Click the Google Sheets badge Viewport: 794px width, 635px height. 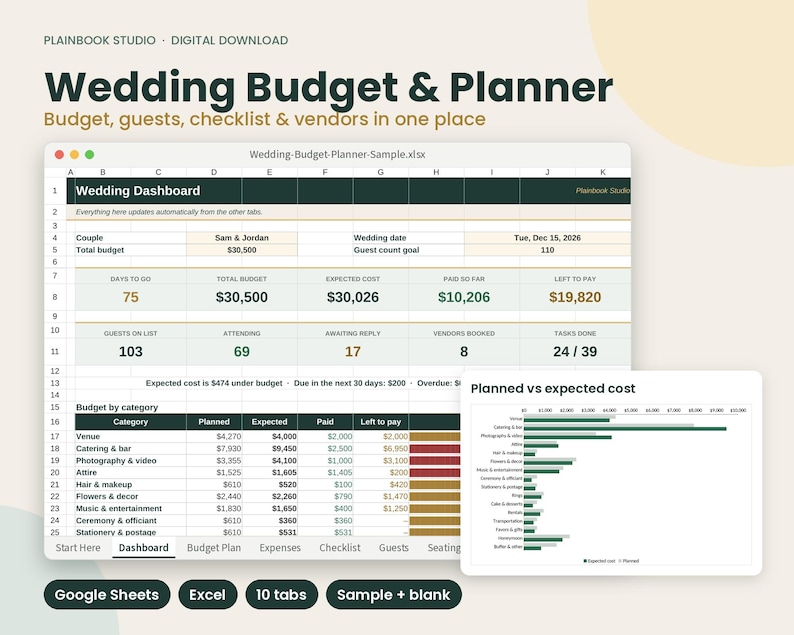107,594
